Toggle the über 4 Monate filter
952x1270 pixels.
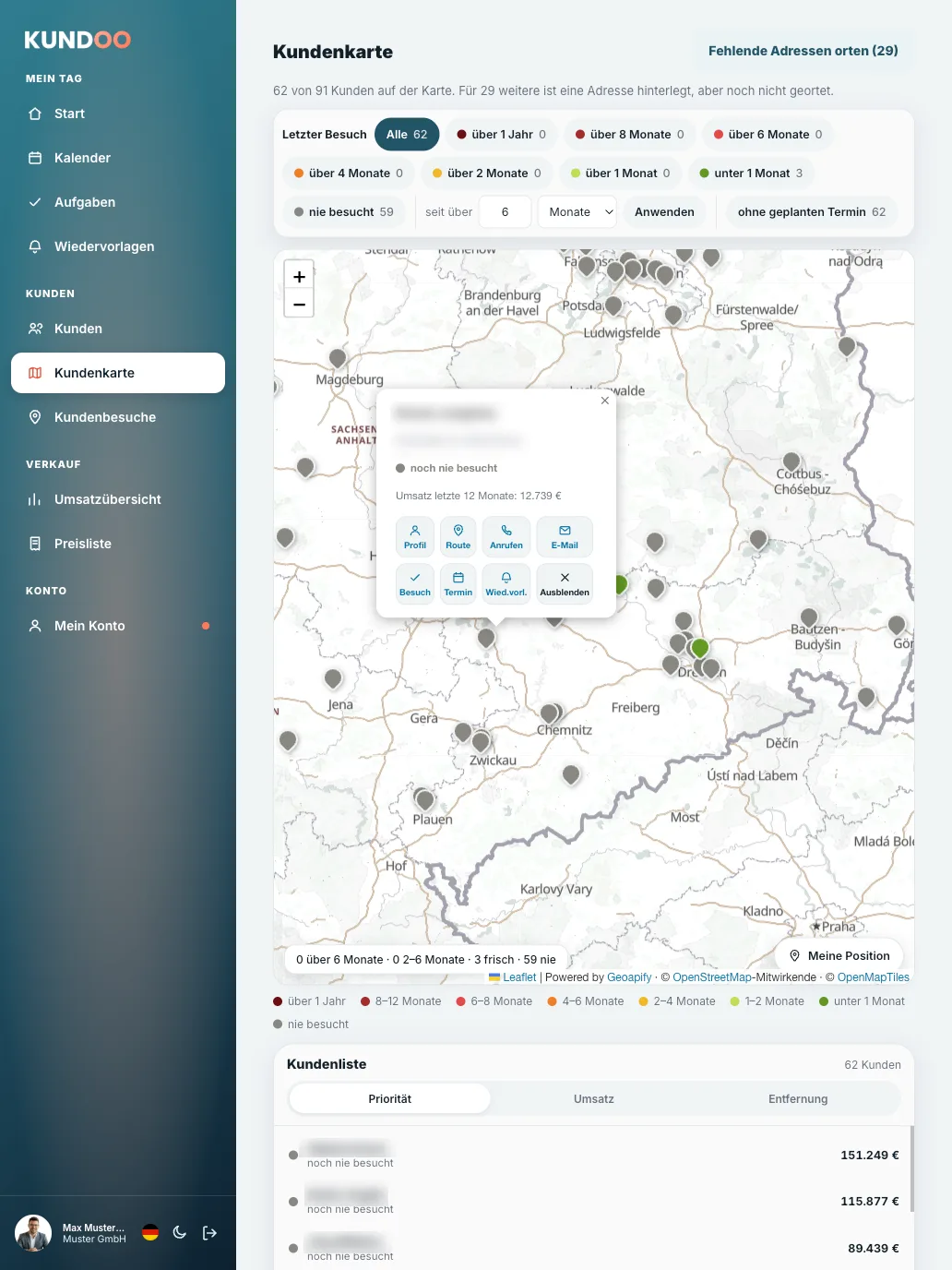[349, 174]
